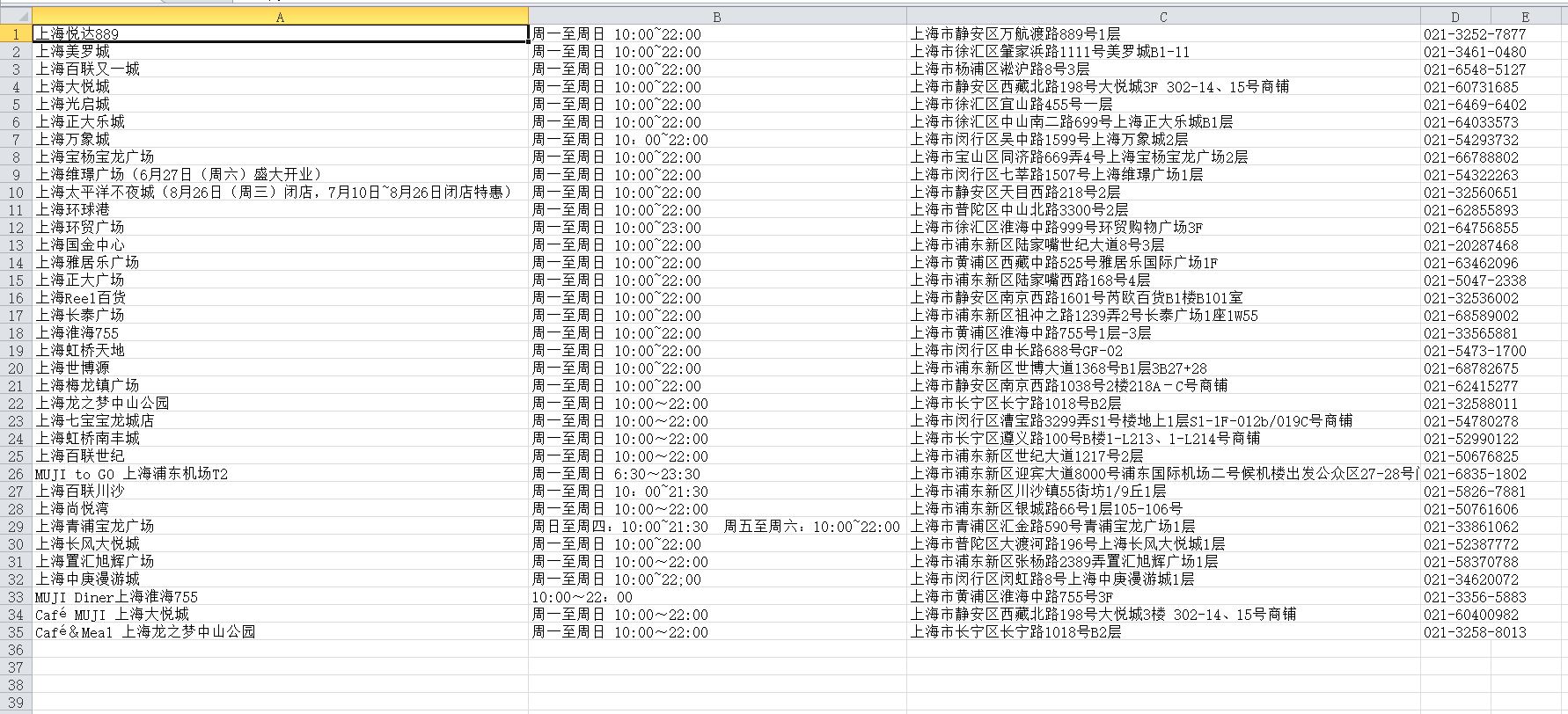Viewport: 1568px width, 714px height.
Task: Select column B header
Action: pyautogui.click(x=717, y=17)
